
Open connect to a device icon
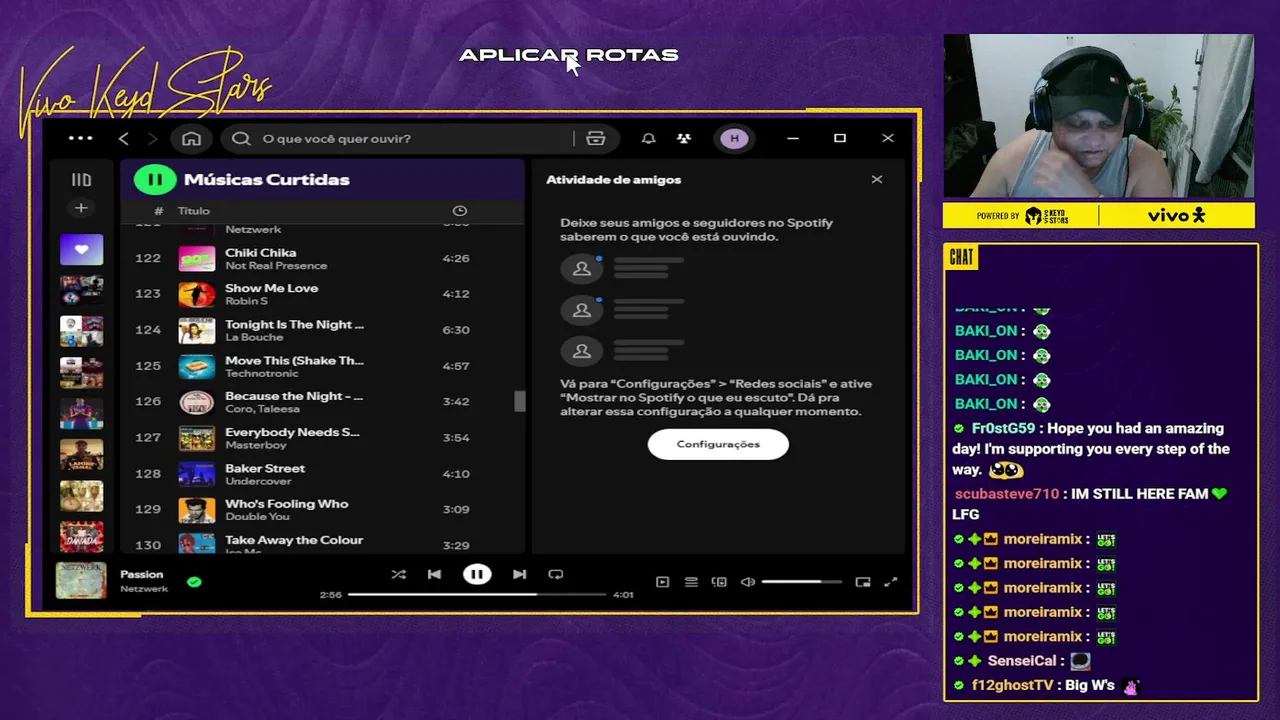pyautogui.click(x=719, y=582)
